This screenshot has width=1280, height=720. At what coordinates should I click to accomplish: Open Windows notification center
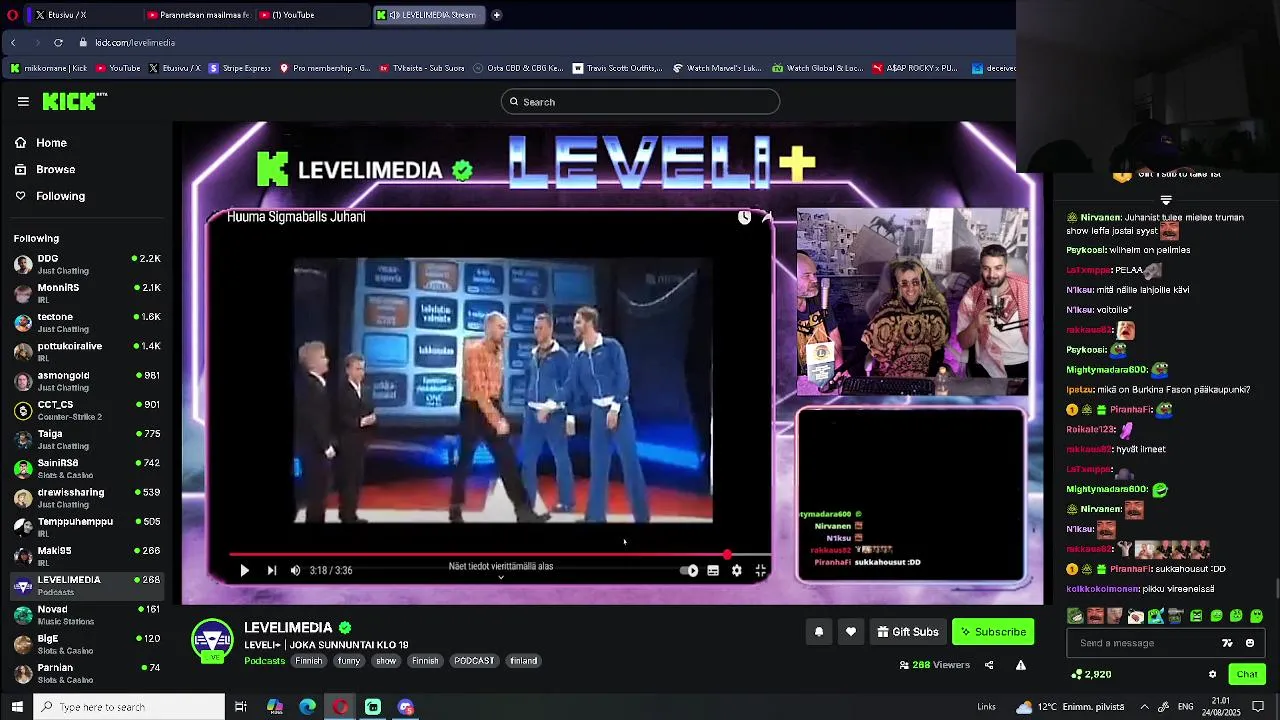tap(1258, 707)
